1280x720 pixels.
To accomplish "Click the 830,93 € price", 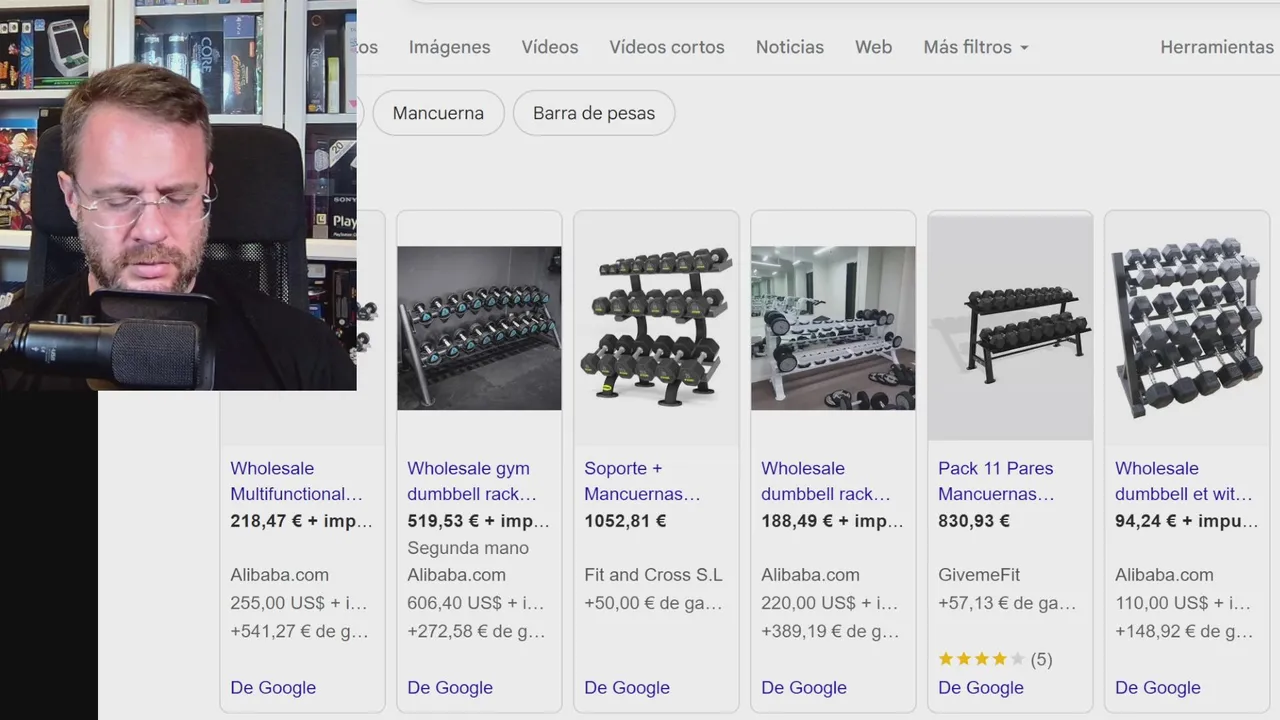I will tap(974, 521).
